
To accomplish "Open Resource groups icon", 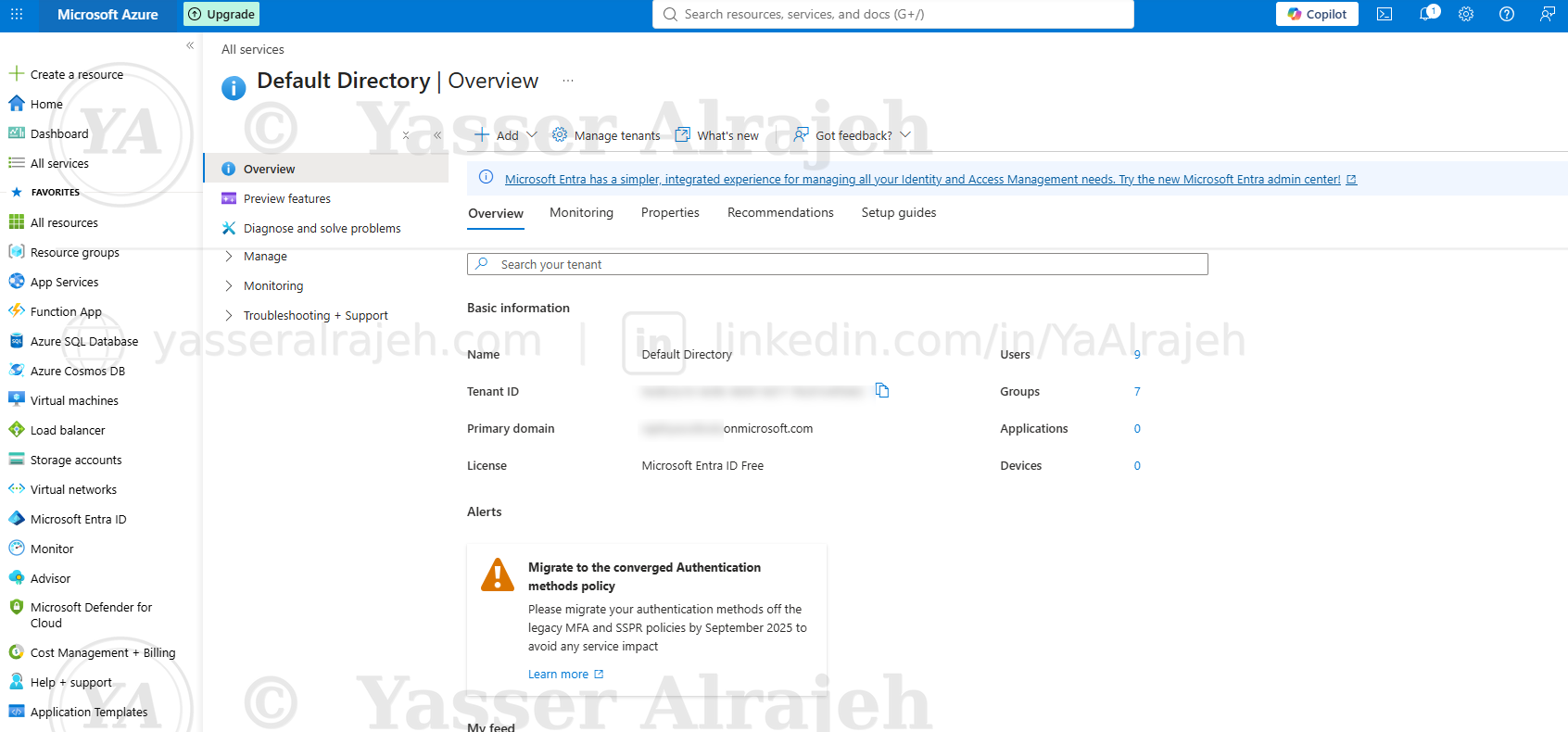I will [x=17, y=252].
